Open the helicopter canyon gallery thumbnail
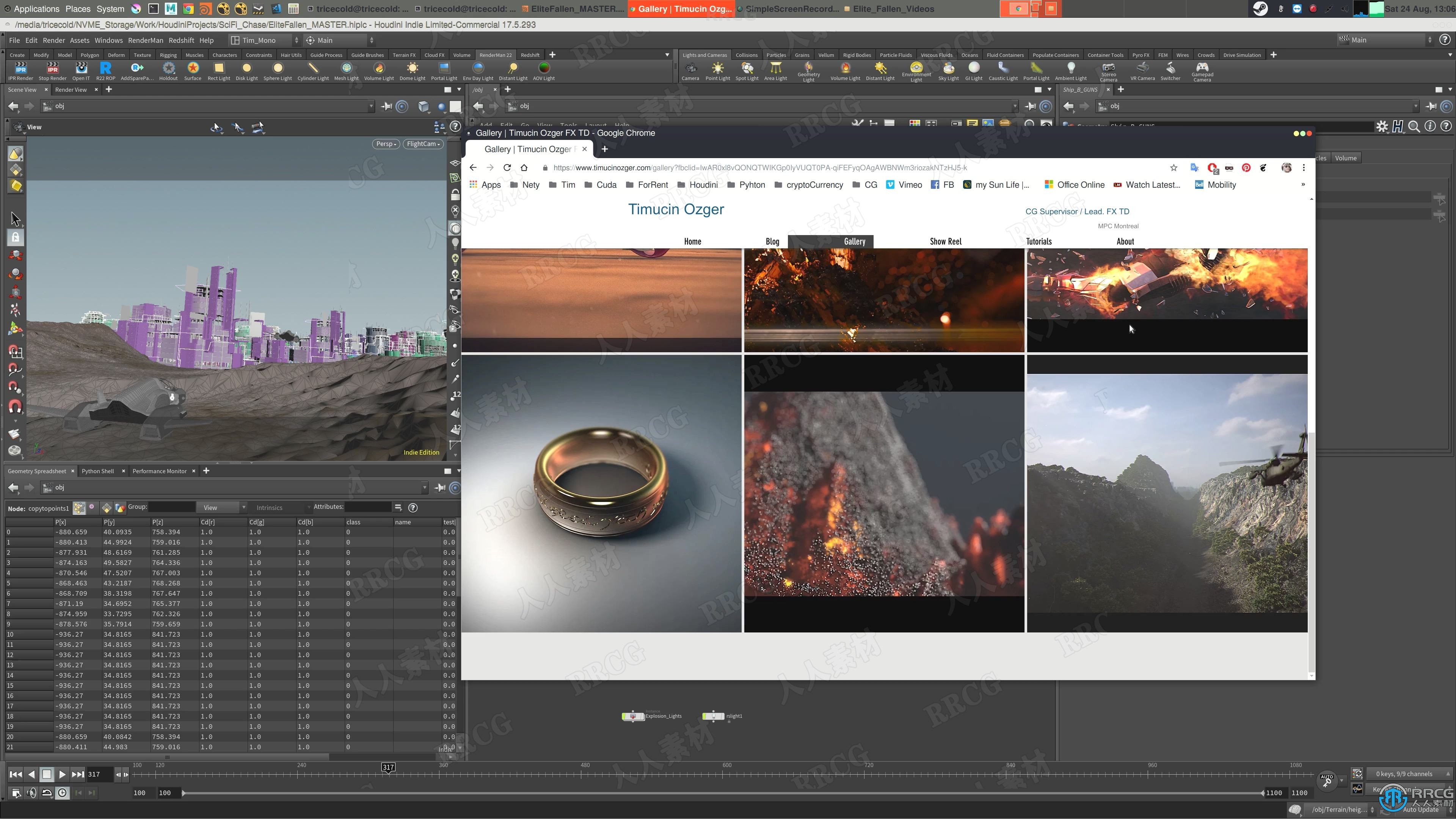 1167,493
